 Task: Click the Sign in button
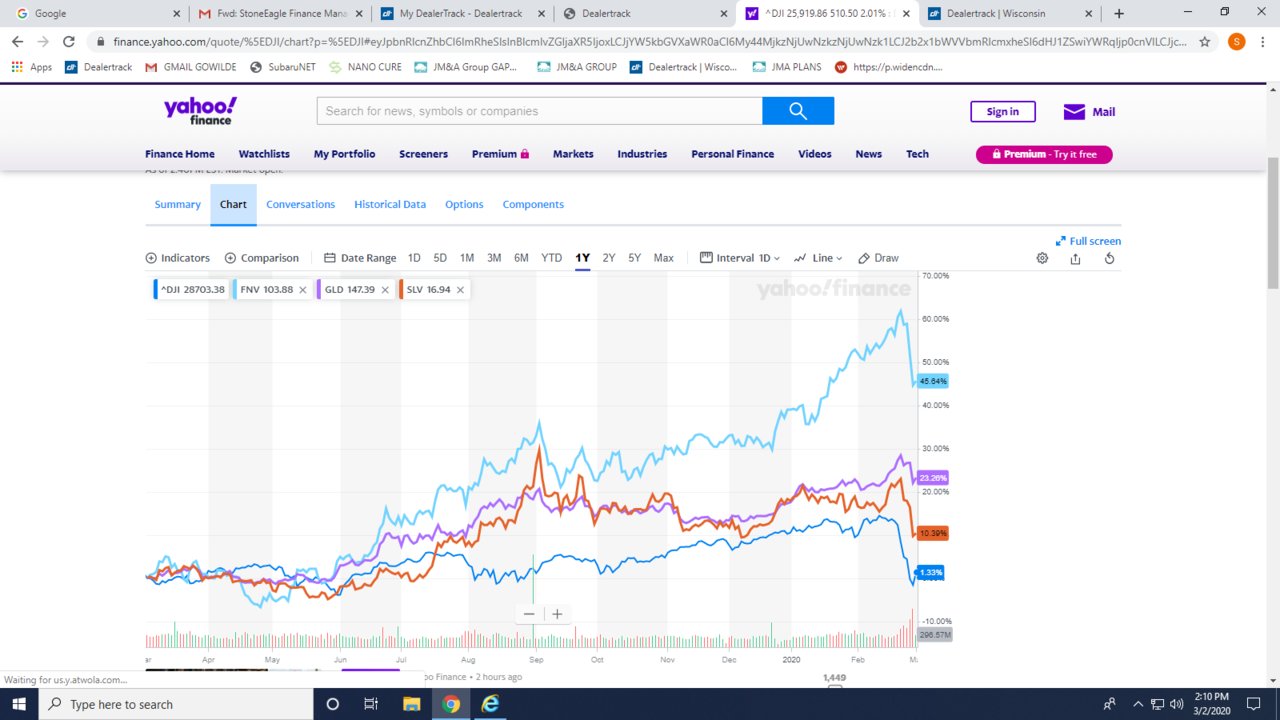coord(1003,112)
